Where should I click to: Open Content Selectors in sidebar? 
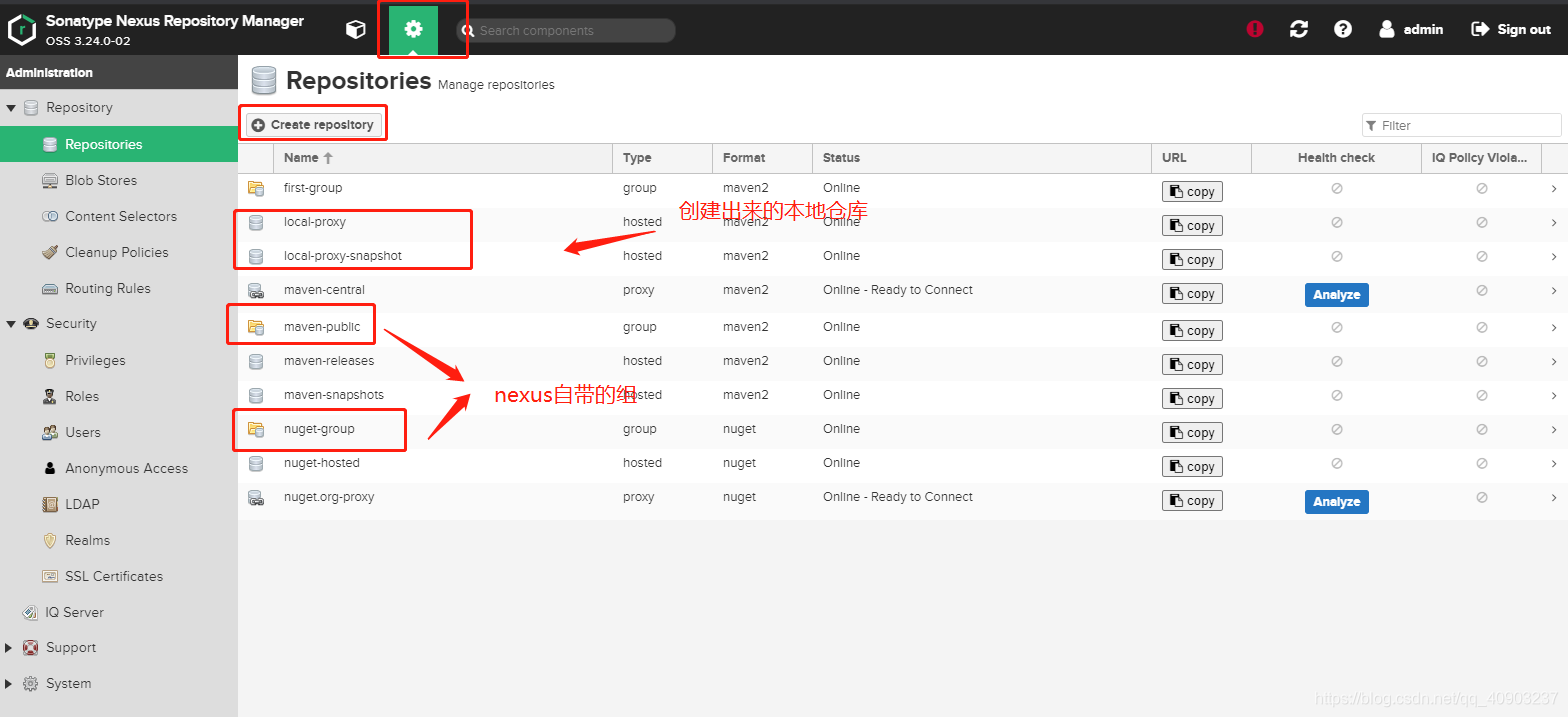tap(119, 216)
